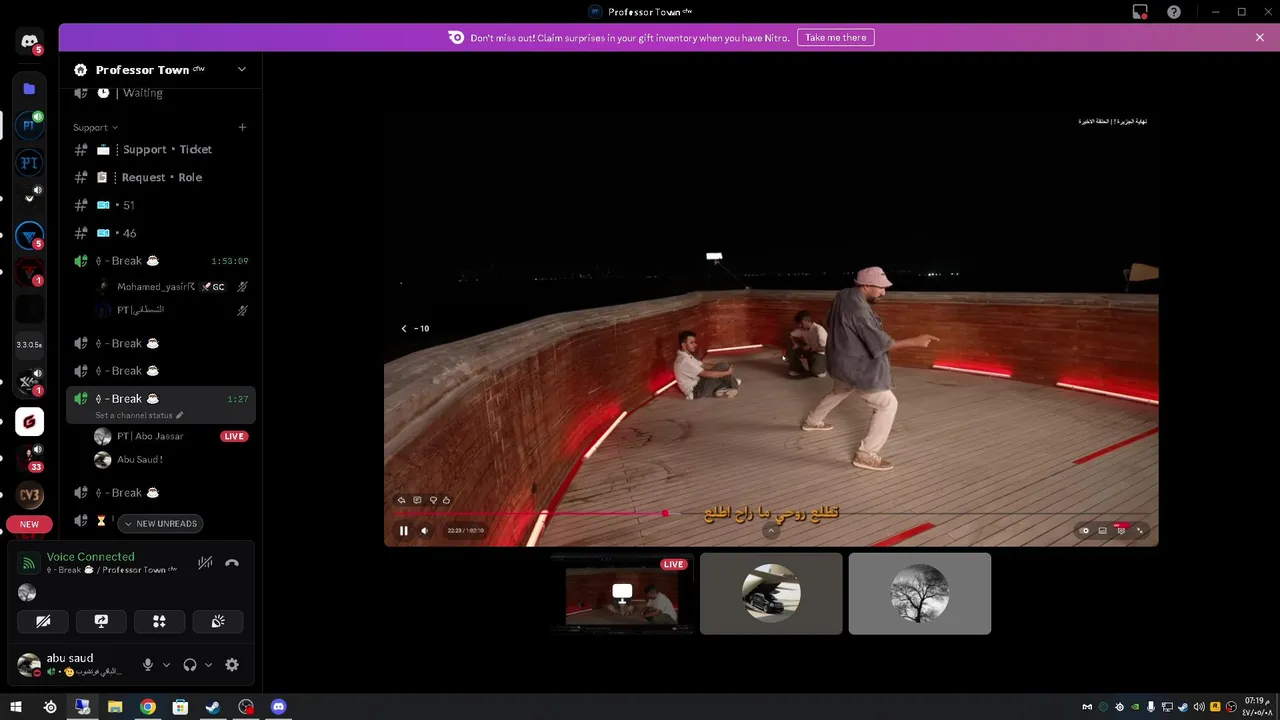Screen dimensions: 1280x720
Task: Click Take me there Nitro button
Action: (836, 37)
